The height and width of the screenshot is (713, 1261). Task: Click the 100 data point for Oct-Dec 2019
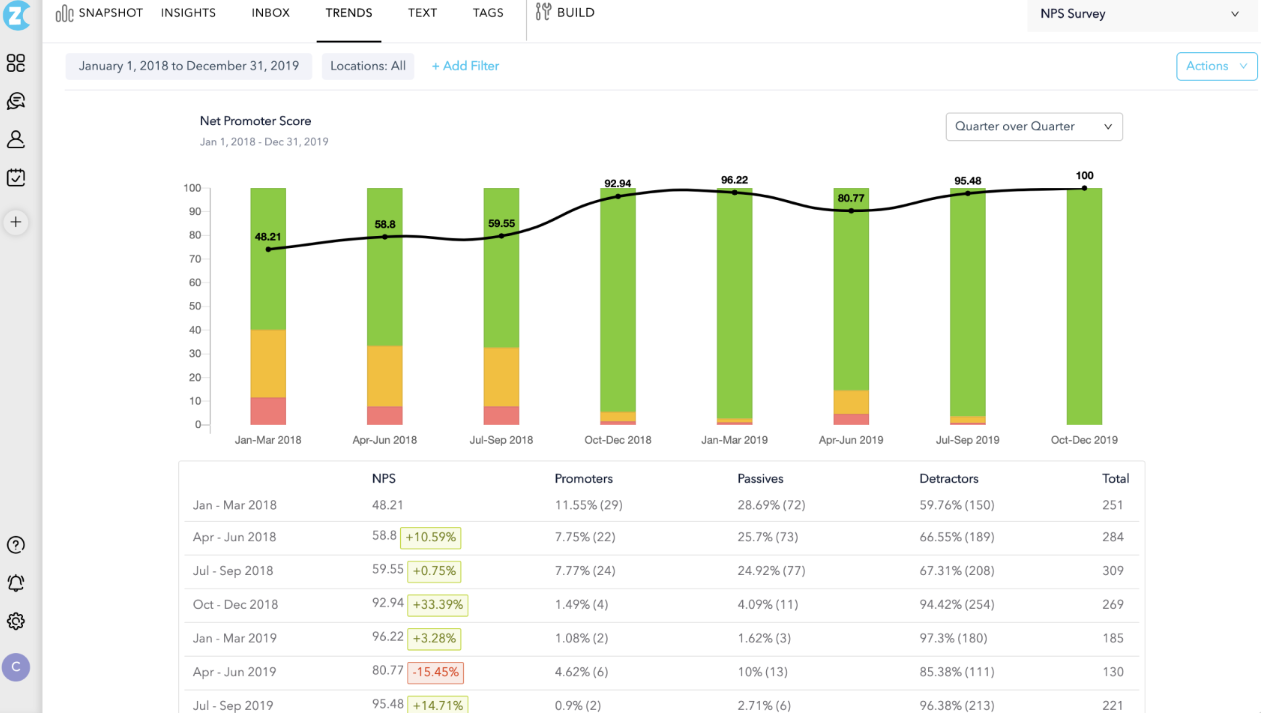pos(1084,188)
